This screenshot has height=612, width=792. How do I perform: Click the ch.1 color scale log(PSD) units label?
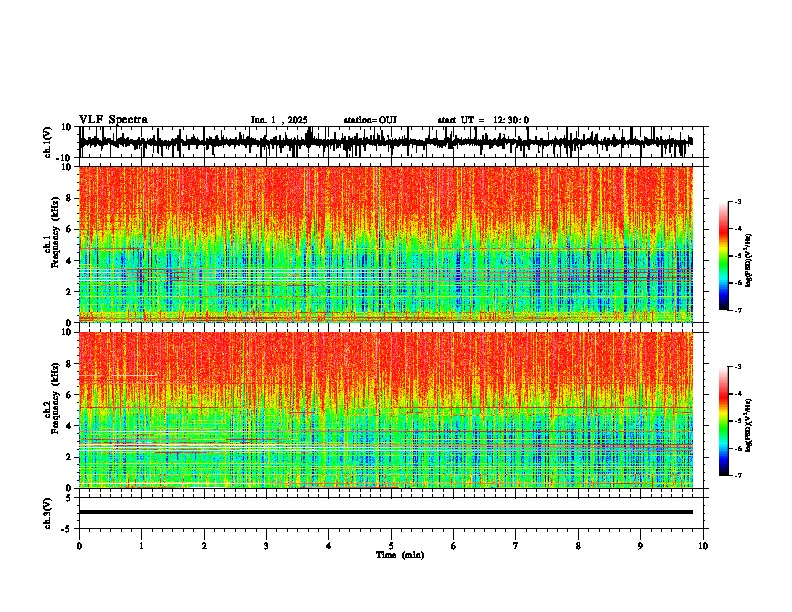[x=749, y=260]
